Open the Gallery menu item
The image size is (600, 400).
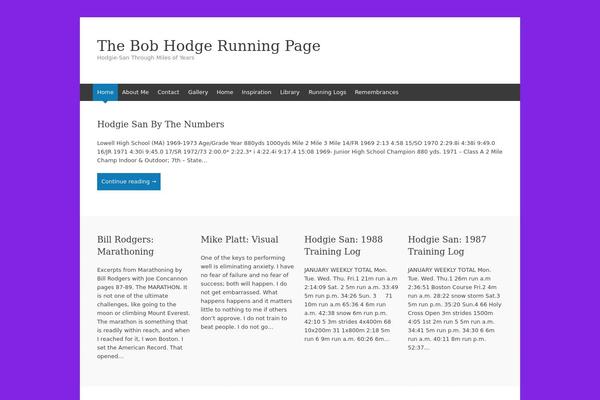[x=198, y=92]
